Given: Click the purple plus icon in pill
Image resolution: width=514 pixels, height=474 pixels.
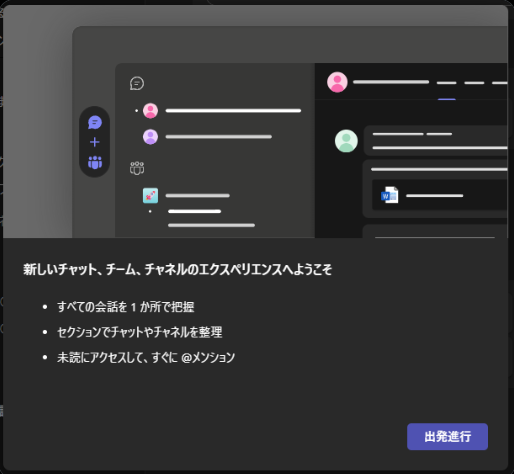Looking at the screenshot, I should coord(95,142).
